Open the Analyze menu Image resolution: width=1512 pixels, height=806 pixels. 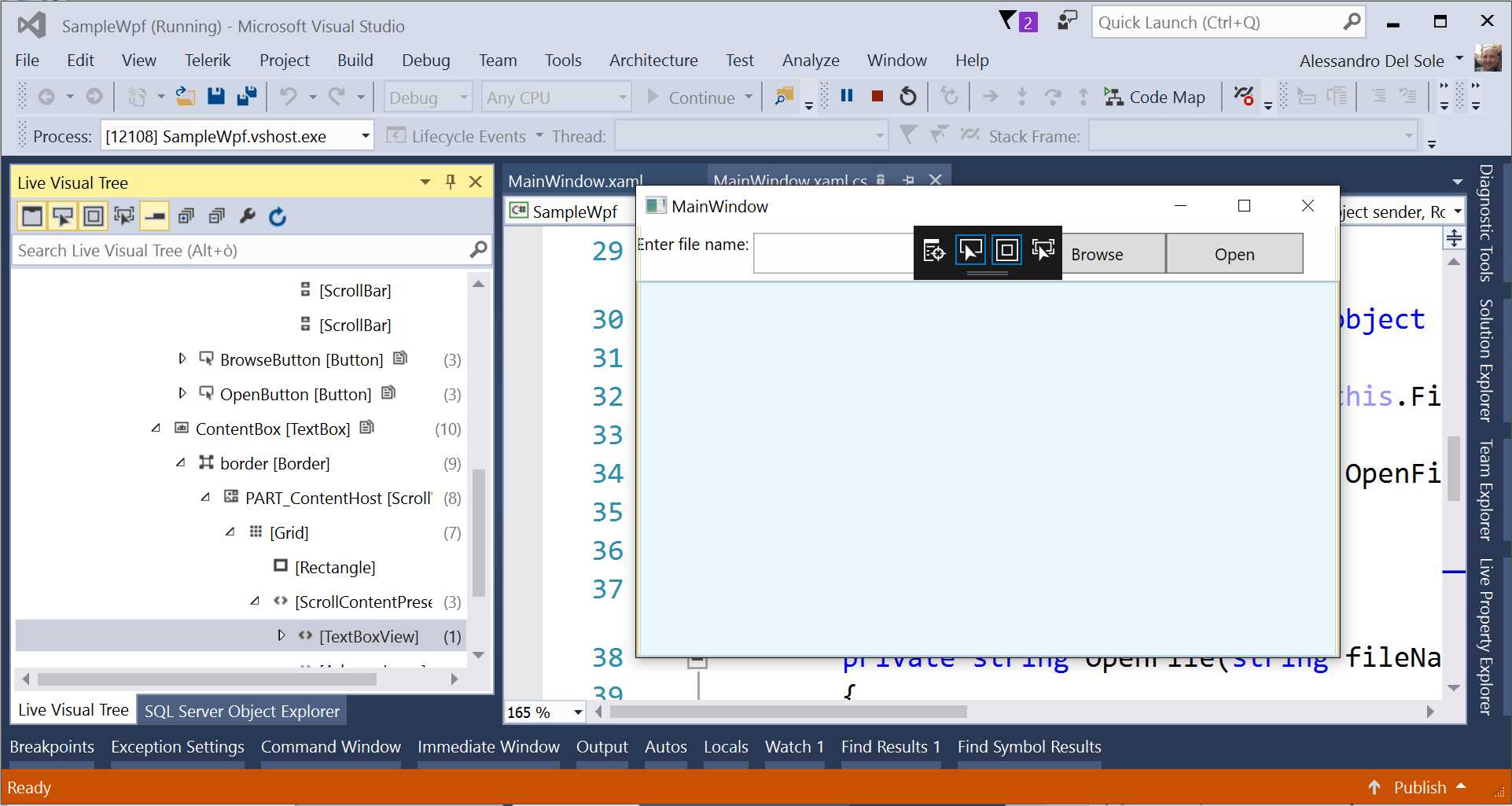(x=811, y=60)
